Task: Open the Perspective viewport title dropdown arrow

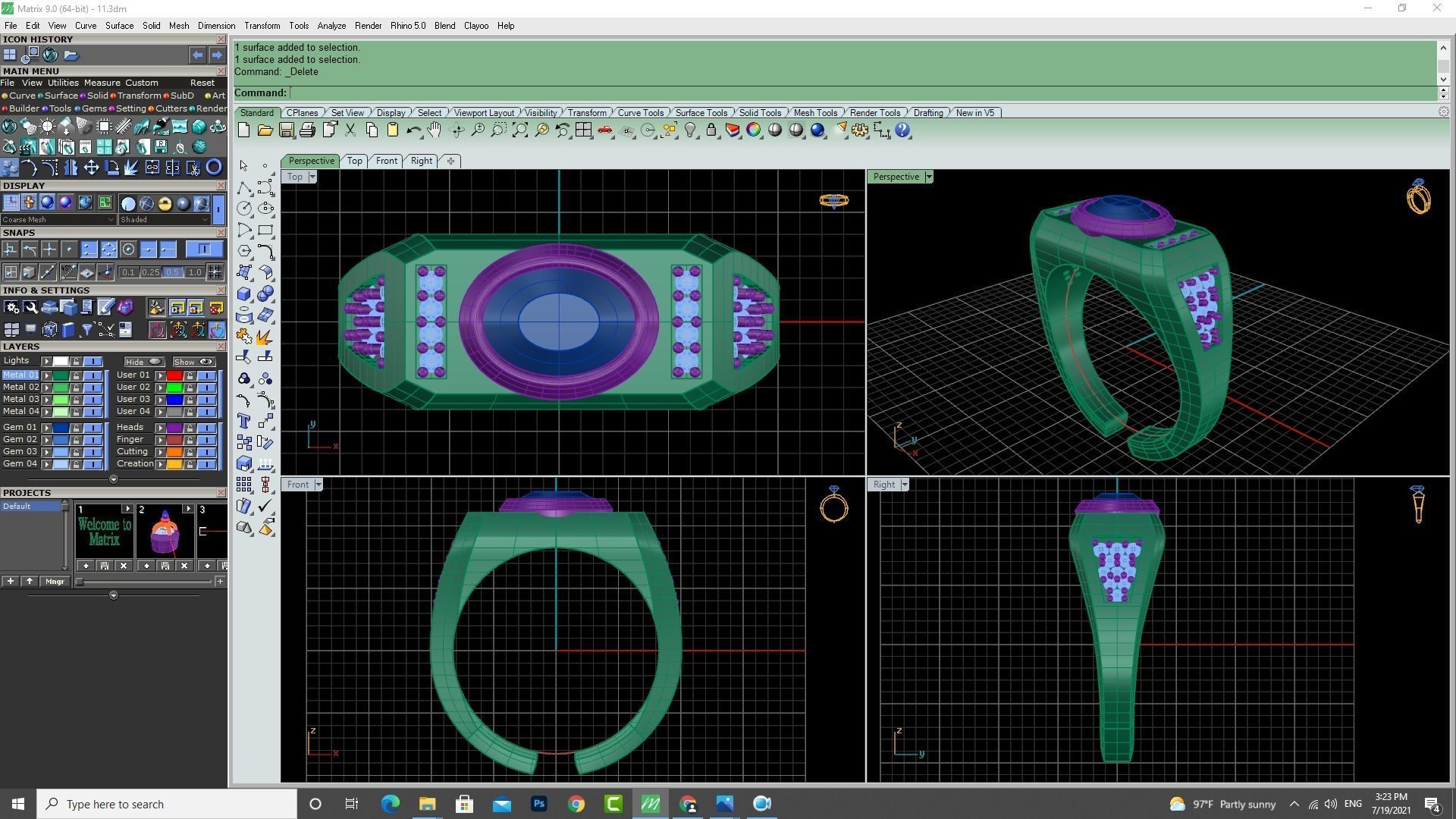Action: point(929,177)
